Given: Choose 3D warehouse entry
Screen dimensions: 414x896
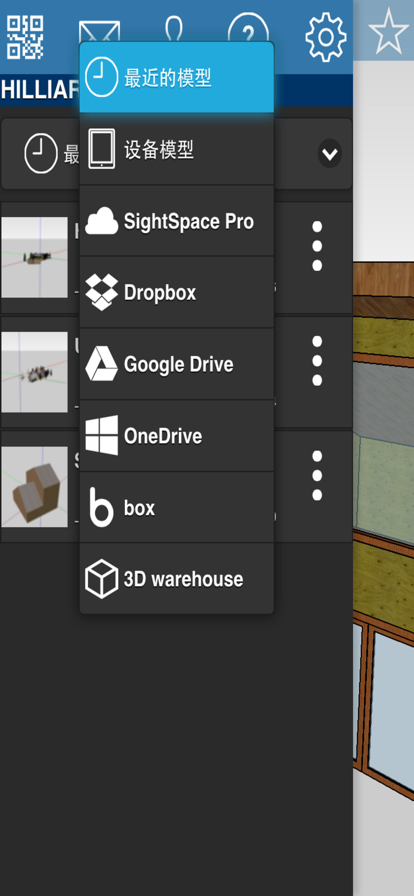Looking at the screenshot, I should 177,579.
